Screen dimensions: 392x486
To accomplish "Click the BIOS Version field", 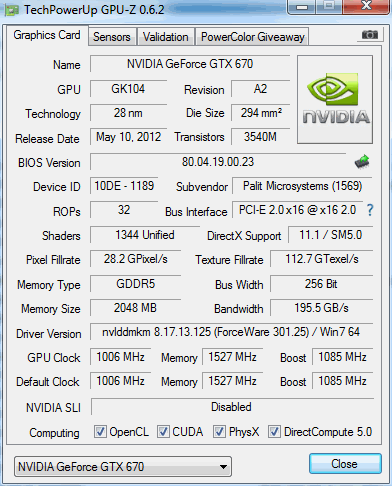I will point(218,162).
